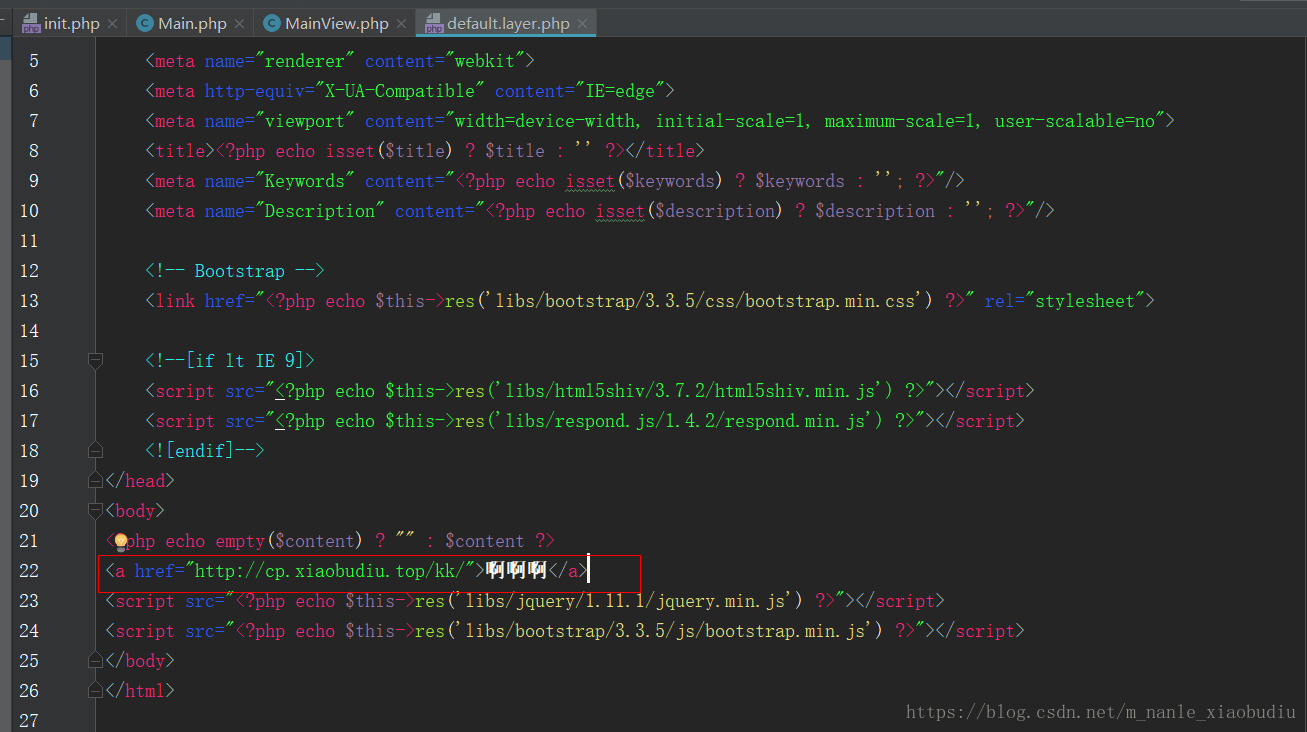Click the cp.xiaobudiu.top URL in the href
Image resolution: width=1307 pixels, height=732 pixels.
(329, 571)
